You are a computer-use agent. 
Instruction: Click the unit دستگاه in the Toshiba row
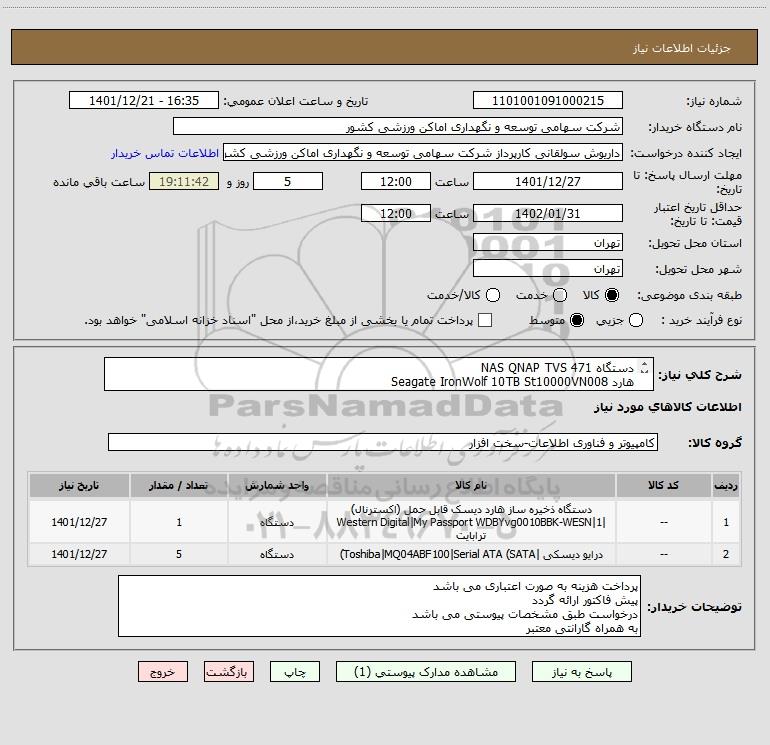[277, 554]
